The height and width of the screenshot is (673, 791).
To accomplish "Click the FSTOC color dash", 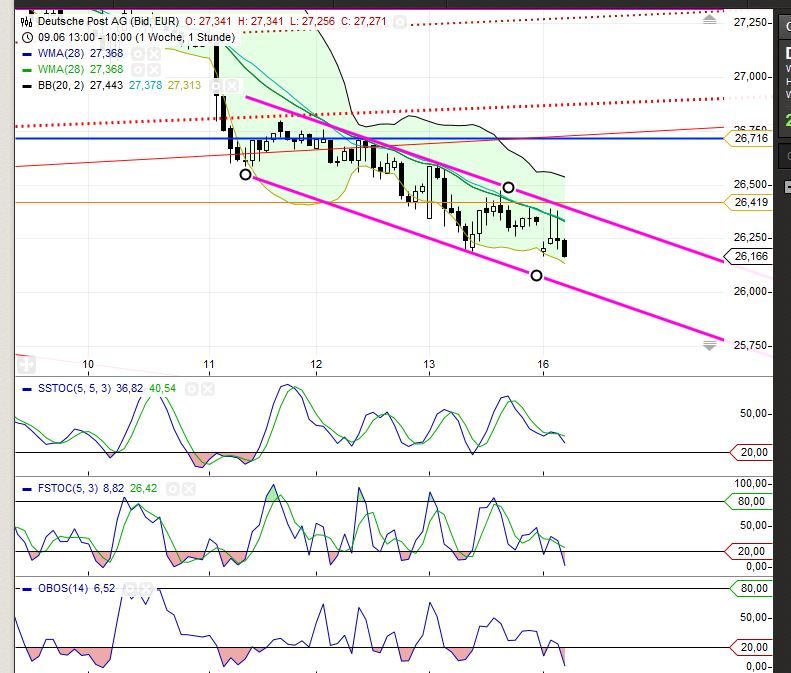I will click(27, 489).
